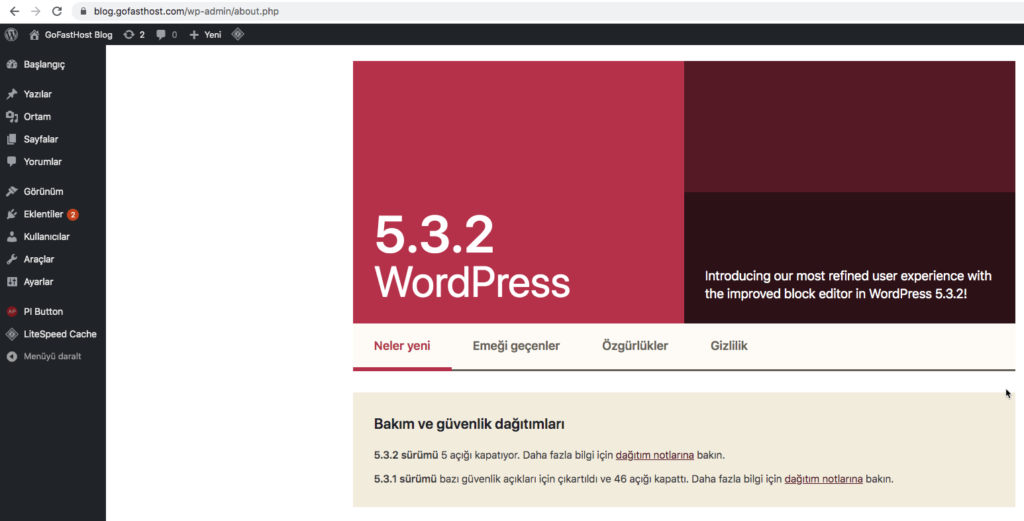The image size is (1024, 521).
Task: Switch to the Gizlilik tab
Action: tap(729, 346)
